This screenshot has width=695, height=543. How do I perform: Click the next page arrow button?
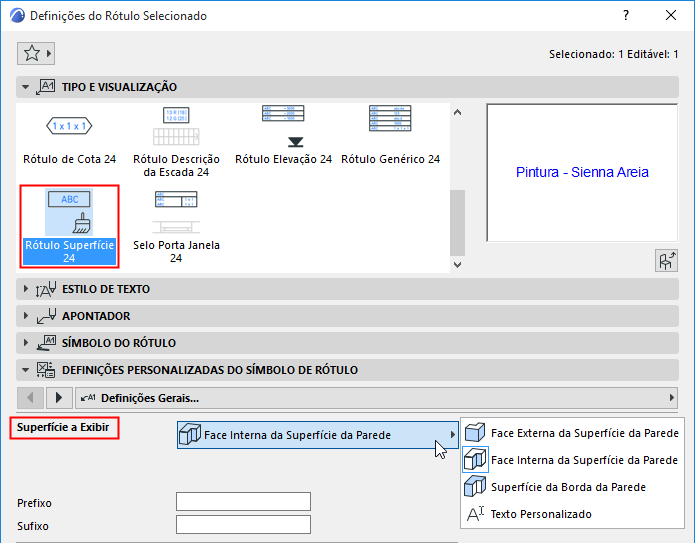(x=59, y=398)
